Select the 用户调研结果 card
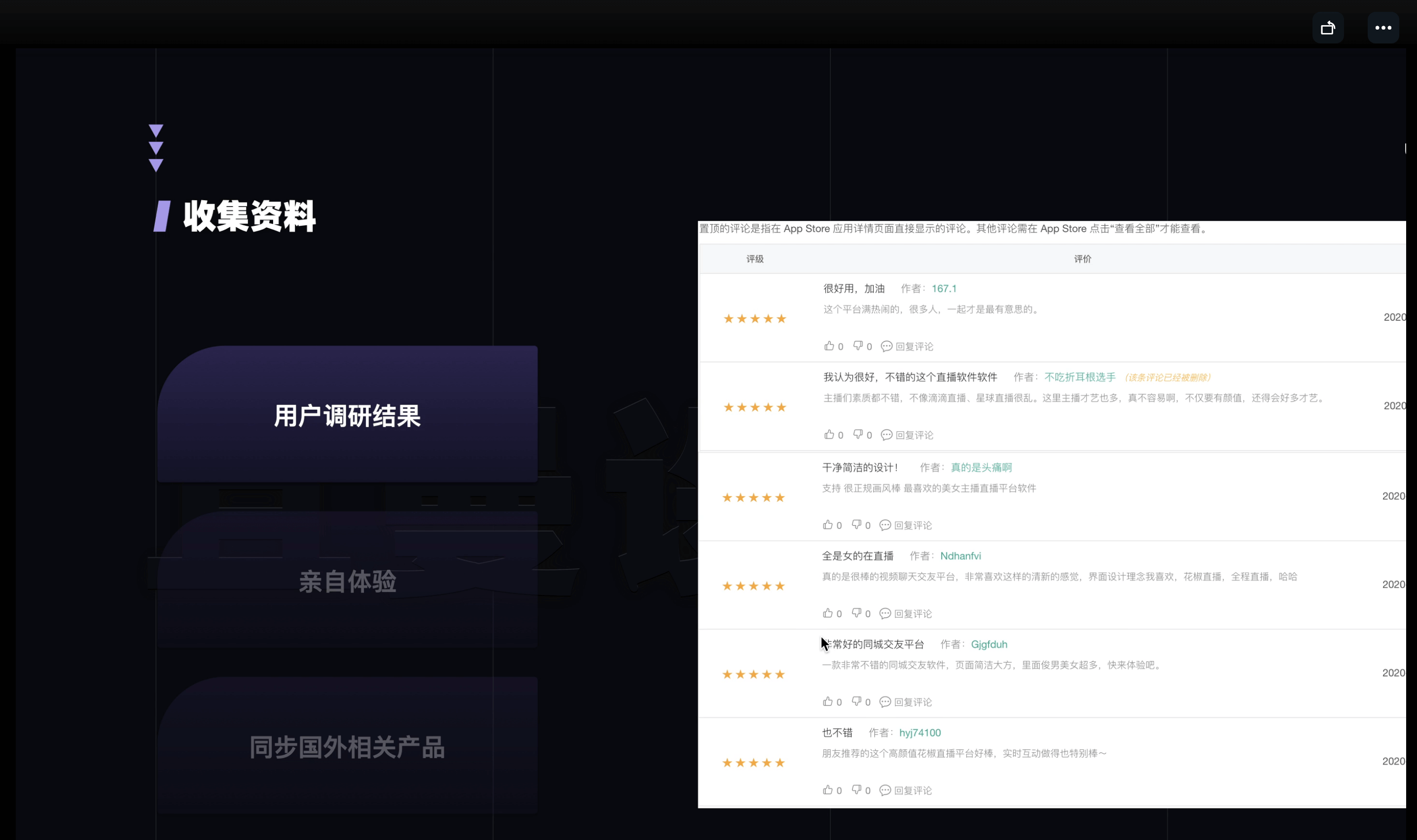This screenshot has width=1417, height=840. point(347,415)
